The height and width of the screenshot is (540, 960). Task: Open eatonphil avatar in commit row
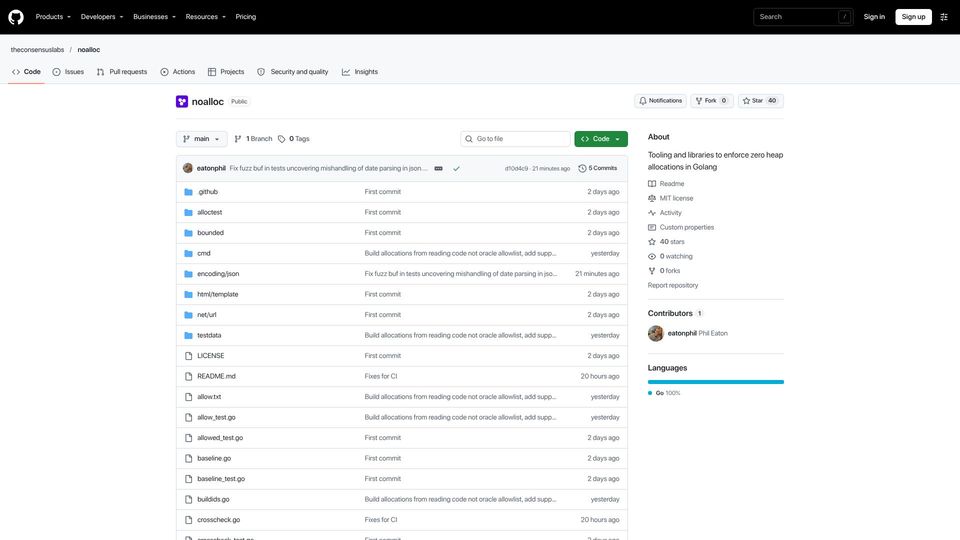click(188, 168)
